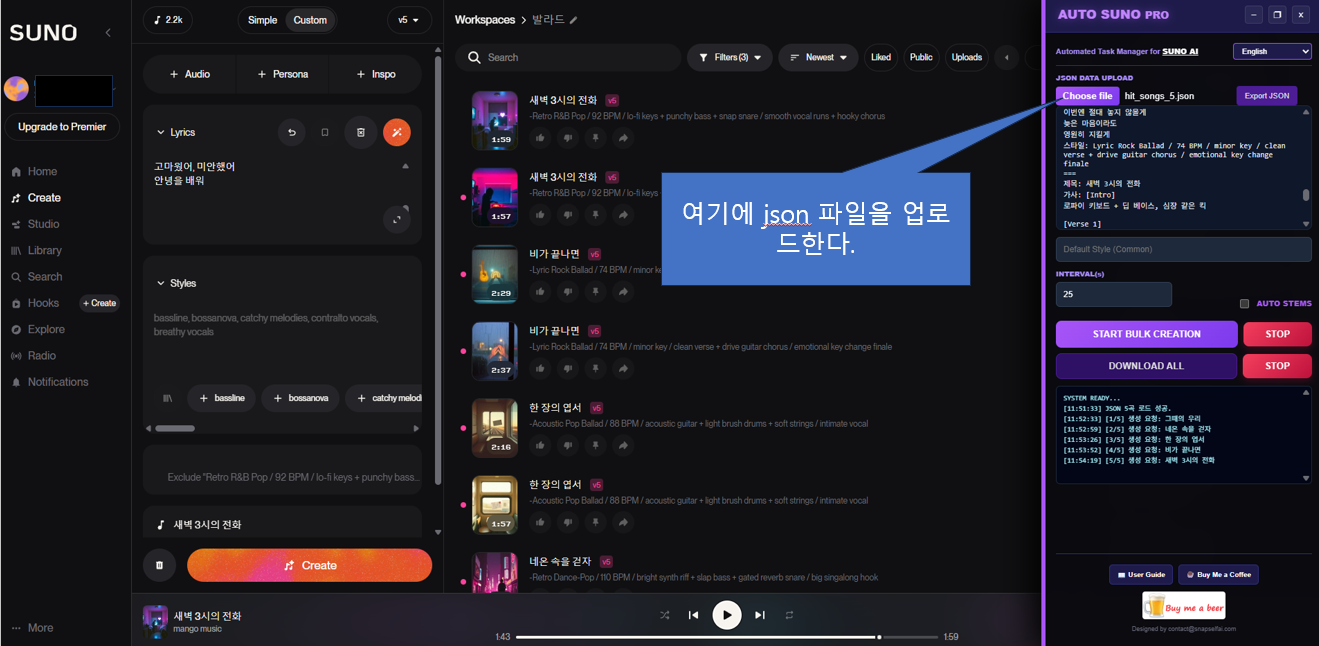Image resolution: width=1319 pixels, height=646 pixels.
Task: Switch to Custom mode
Action: (x=310, y=20)
